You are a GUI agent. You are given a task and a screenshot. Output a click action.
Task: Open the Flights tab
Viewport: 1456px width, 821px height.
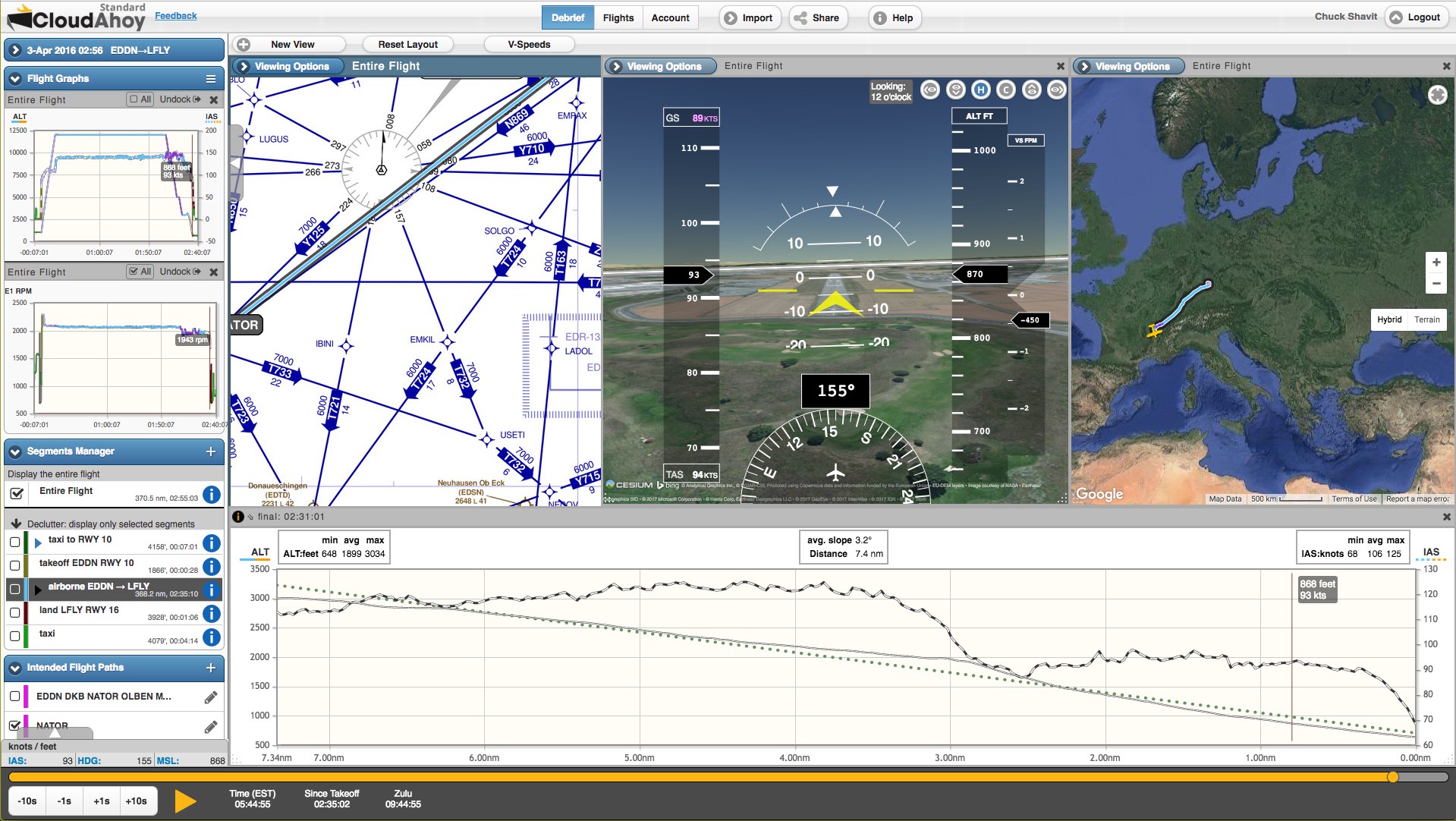pos(618,18)
